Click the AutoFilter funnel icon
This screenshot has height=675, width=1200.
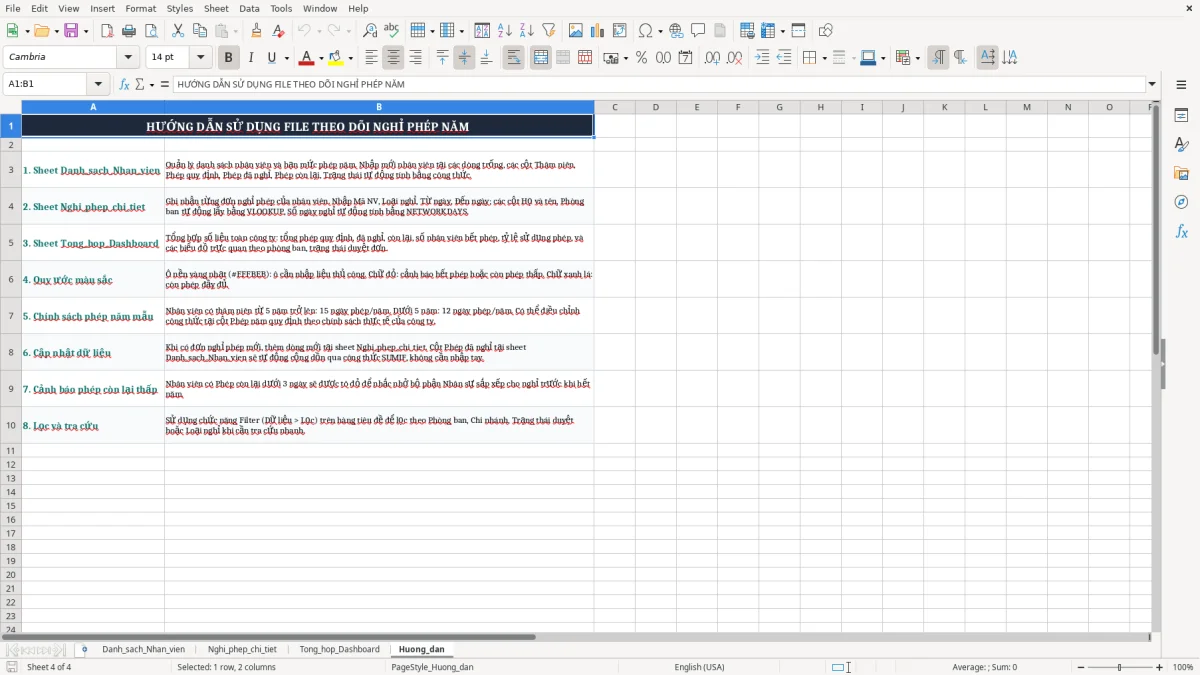(549, 31)
